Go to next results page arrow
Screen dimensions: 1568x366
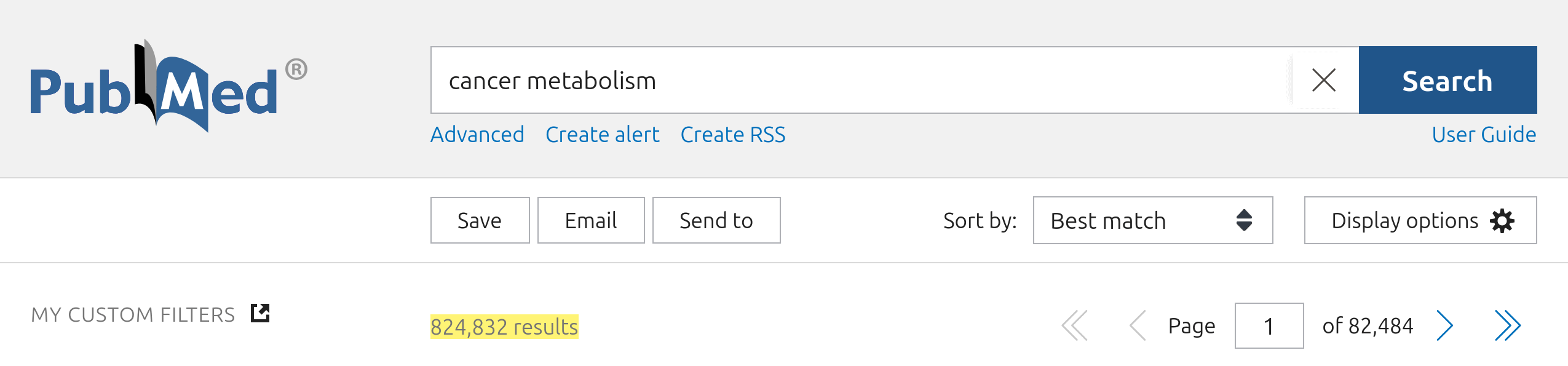(x=1445, y=325)
